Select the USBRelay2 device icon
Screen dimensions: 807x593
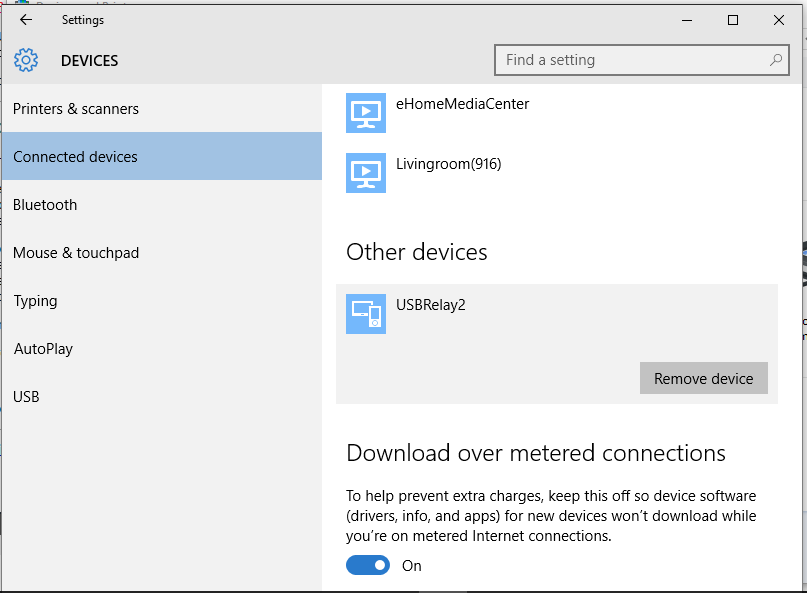click(366, 314)
